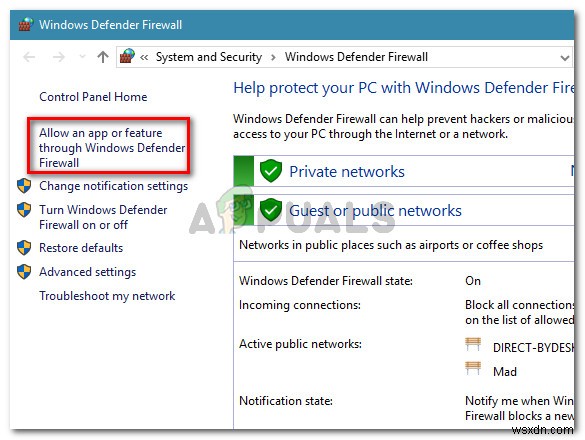Click the shield icon beside Change notification settings
585x440 pixels.
[x=24, y=185]
